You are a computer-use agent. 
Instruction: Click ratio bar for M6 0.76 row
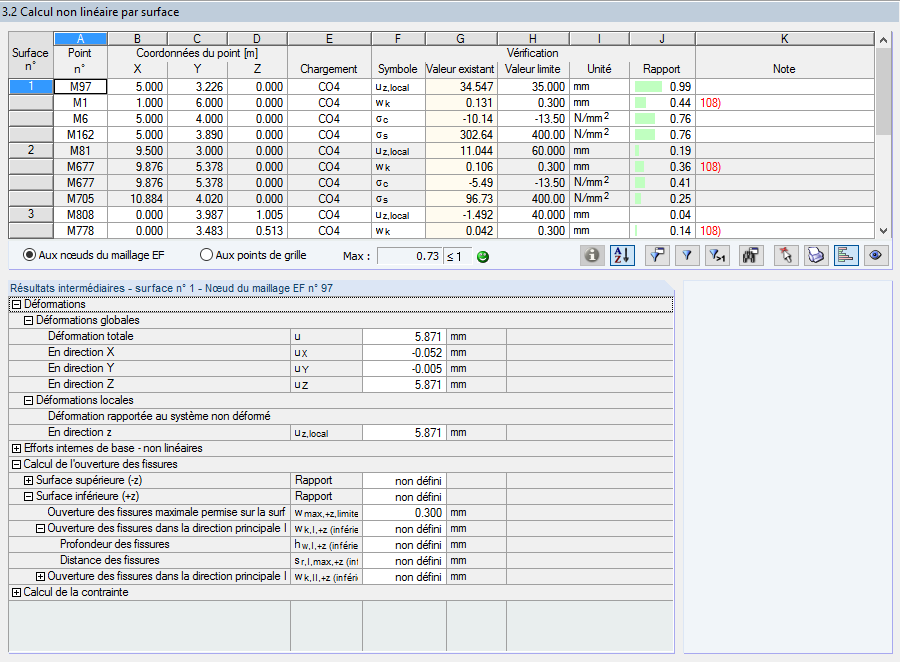click(645, 119)
